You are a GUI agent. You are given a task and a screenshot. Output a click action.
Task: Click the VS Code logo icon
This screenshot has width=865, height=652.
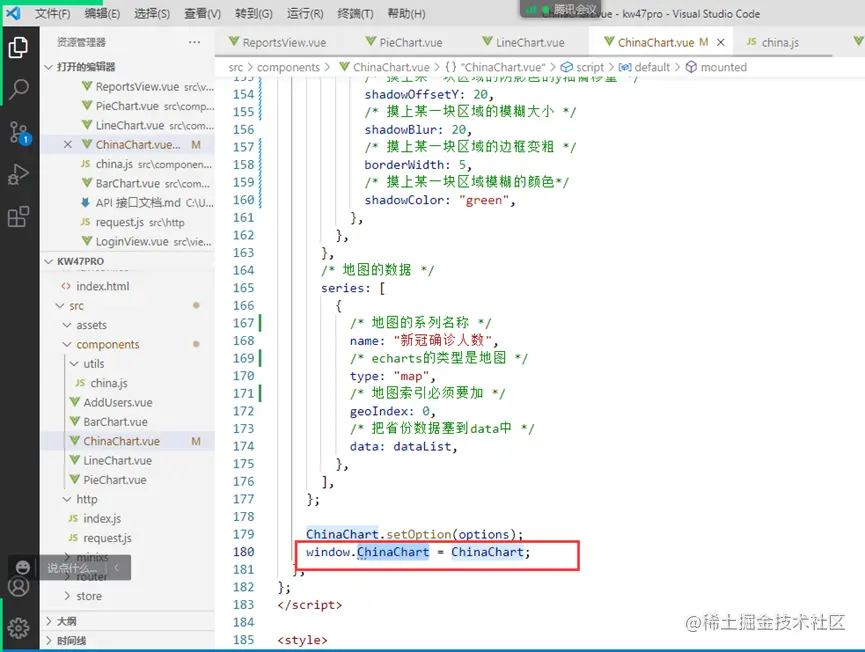tap(13, 13)
